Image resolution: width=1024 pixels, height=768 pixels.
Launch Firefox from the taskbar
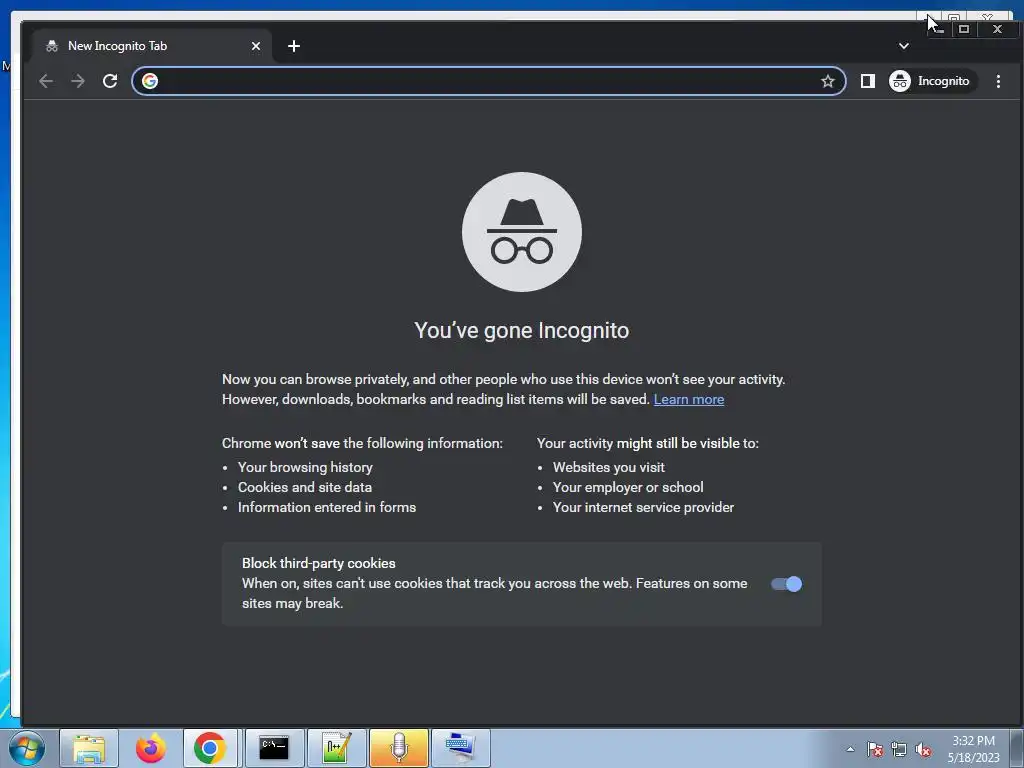coord(151,748)
